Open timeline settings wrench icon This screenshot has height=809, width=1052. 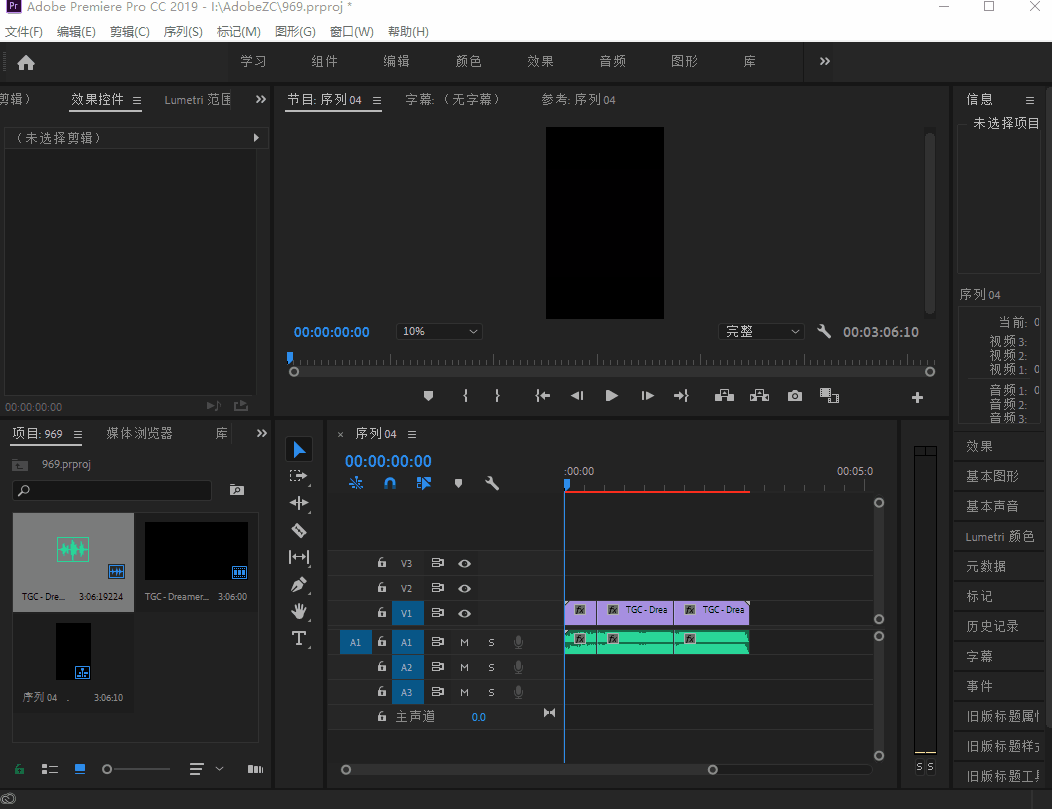(x=491, y=483)
